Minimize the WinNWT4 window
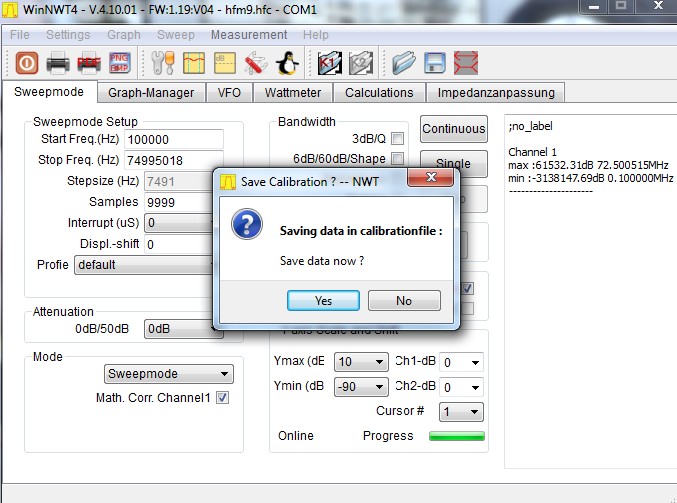The width and height of the screenshot is (677, 503). point(594,6)
